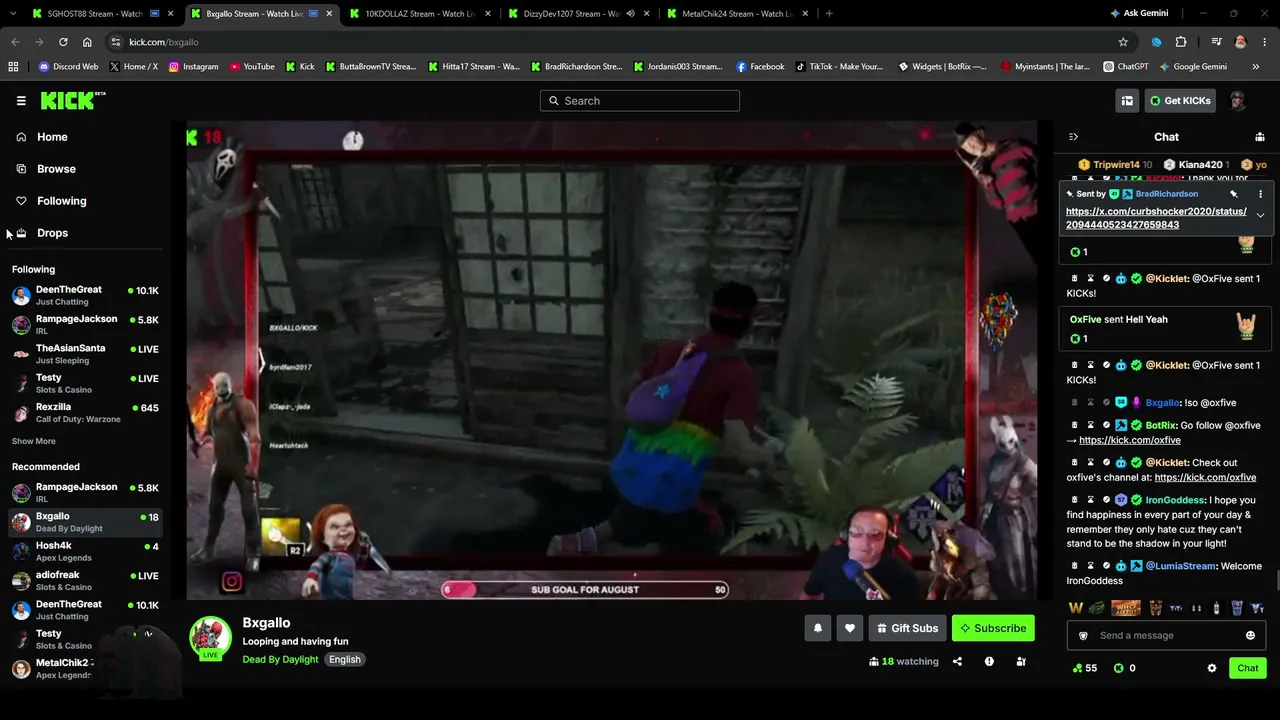1280x720 pixels.
Task: Open the ChatGPT bookmark
Action: 1126,67
